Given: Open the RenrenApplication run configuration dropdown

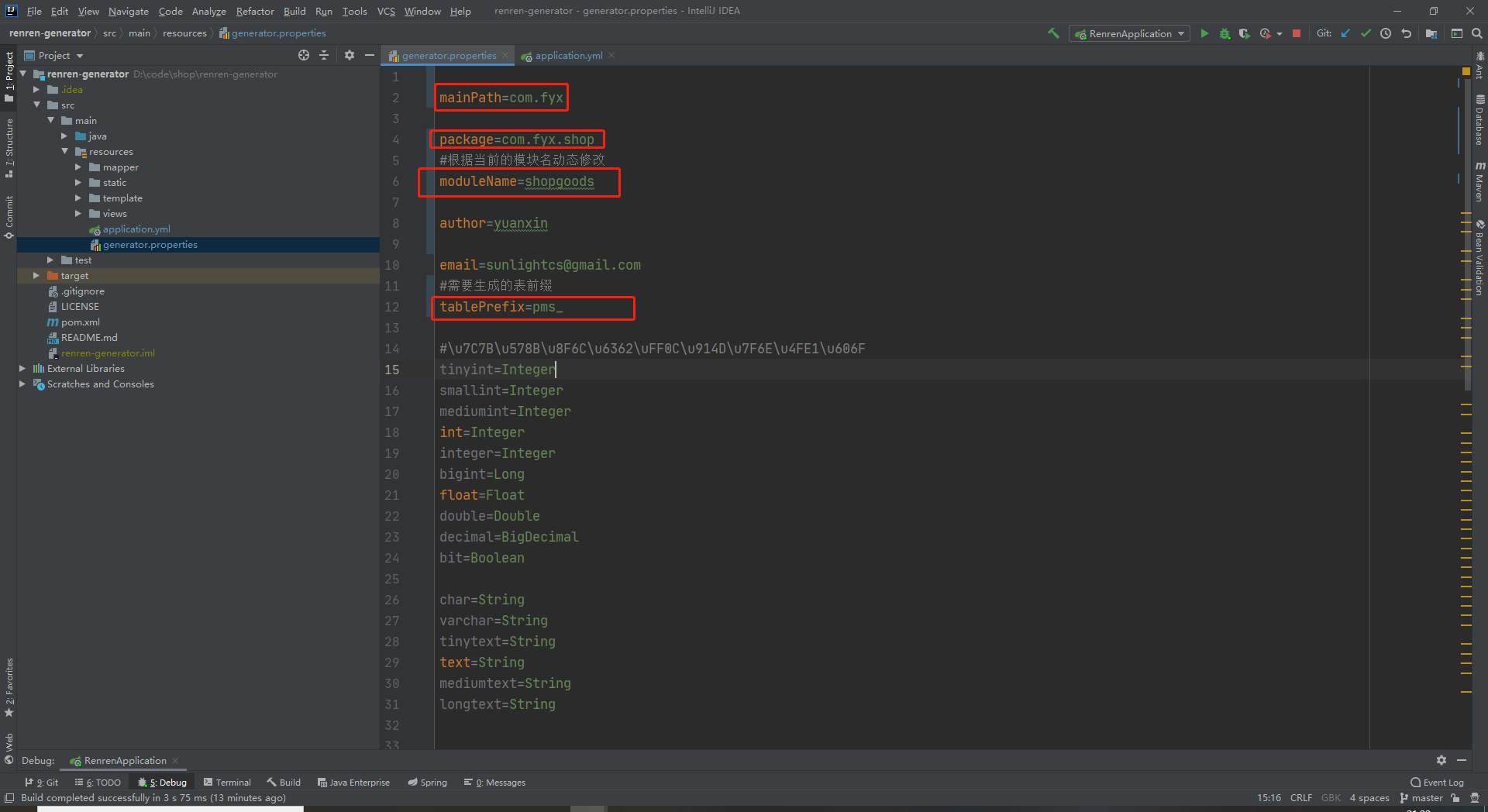Looking at the screenshot, I should 1130,33.
